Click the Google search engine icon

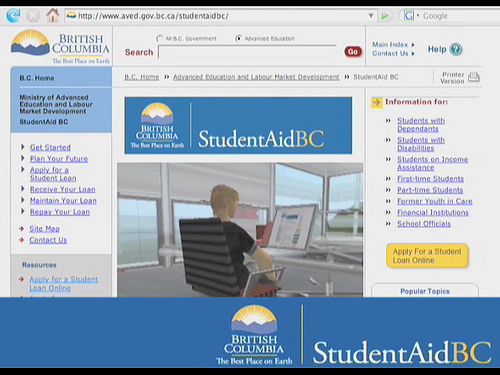point(409,16)
